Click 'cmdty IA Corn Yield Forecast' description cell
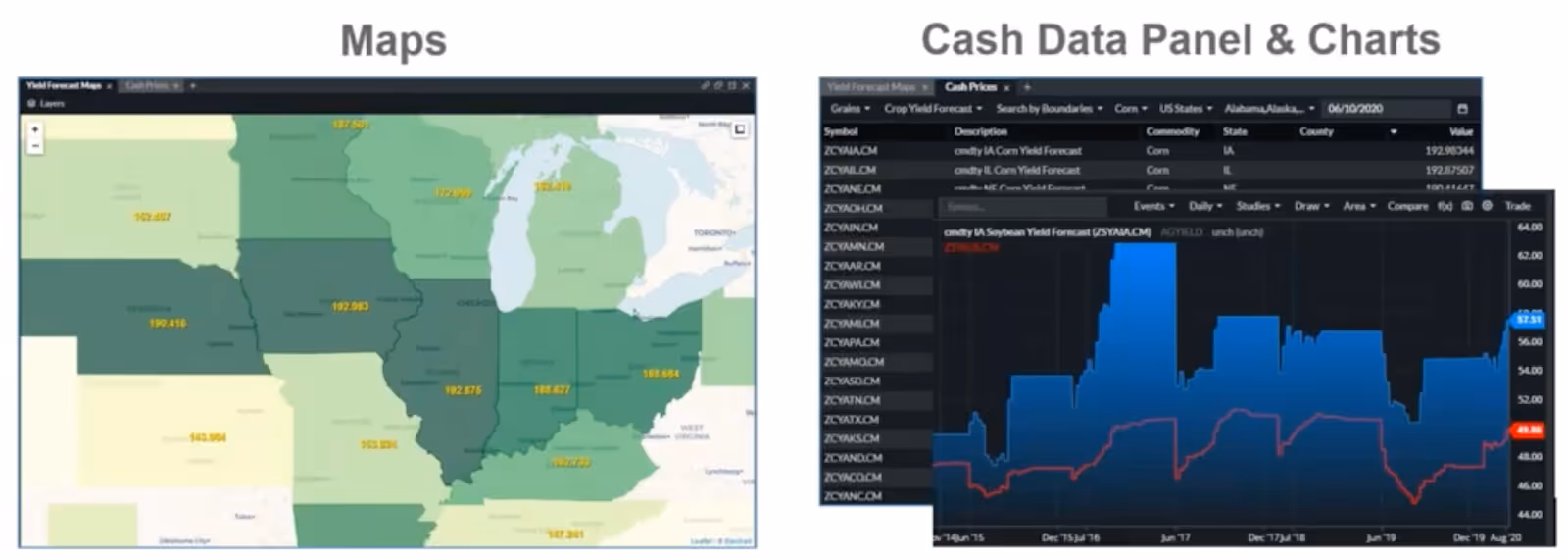Screen dimensions: 1568x559 (x=1017, y=151)
